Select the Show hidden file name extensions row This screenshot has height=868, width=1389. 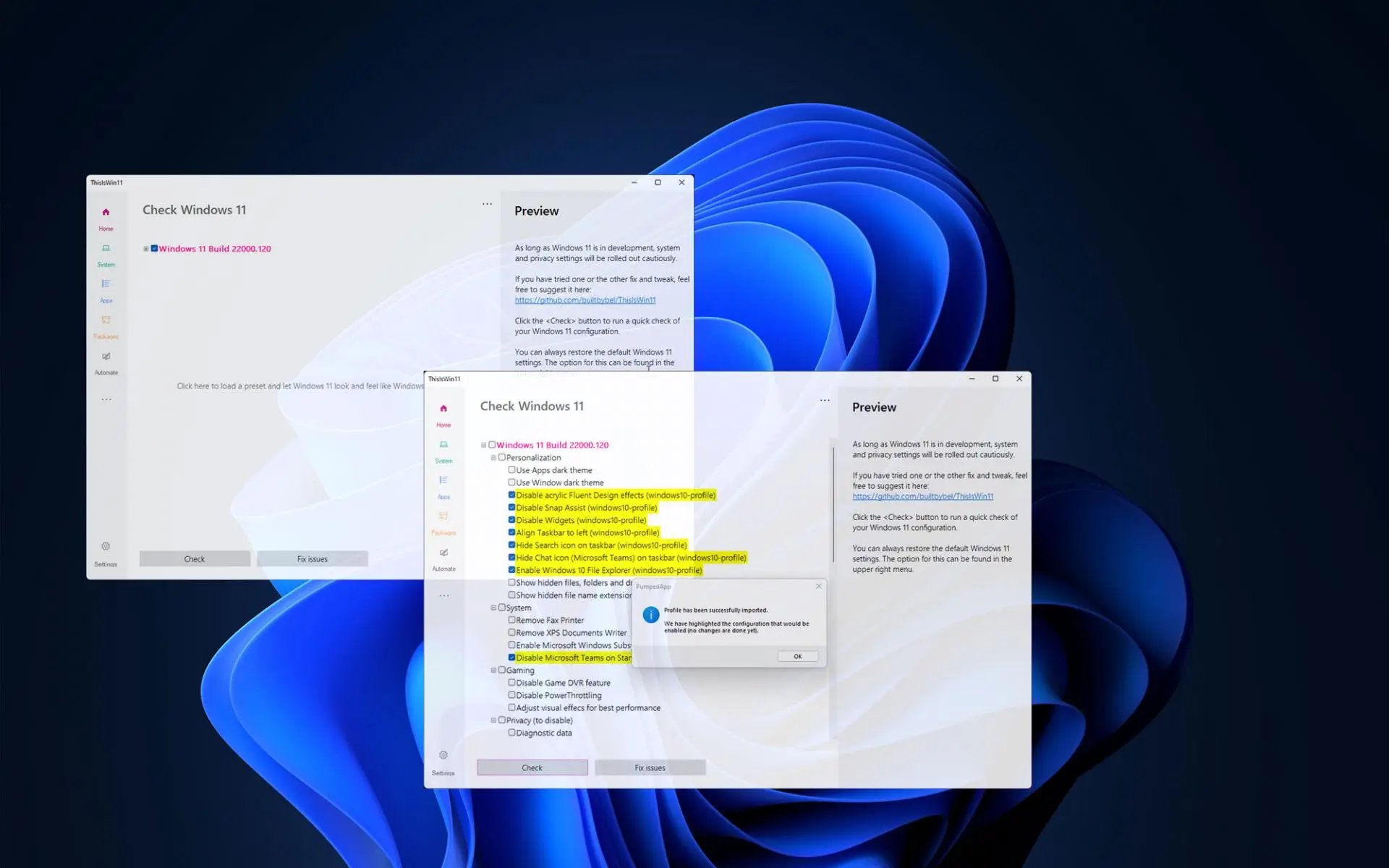574,595
